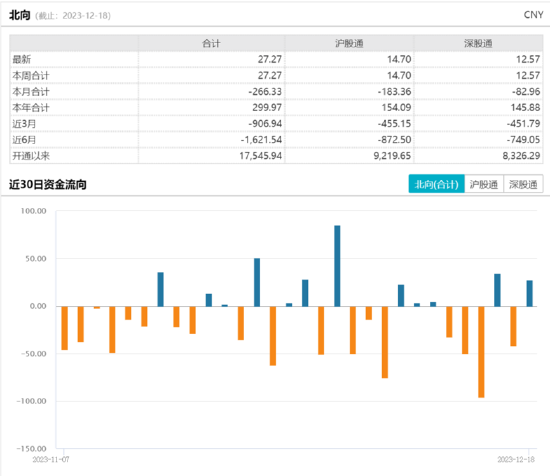Select the 开通以来 row label
This screenshot has height=476, width=550.
point(31,156)
